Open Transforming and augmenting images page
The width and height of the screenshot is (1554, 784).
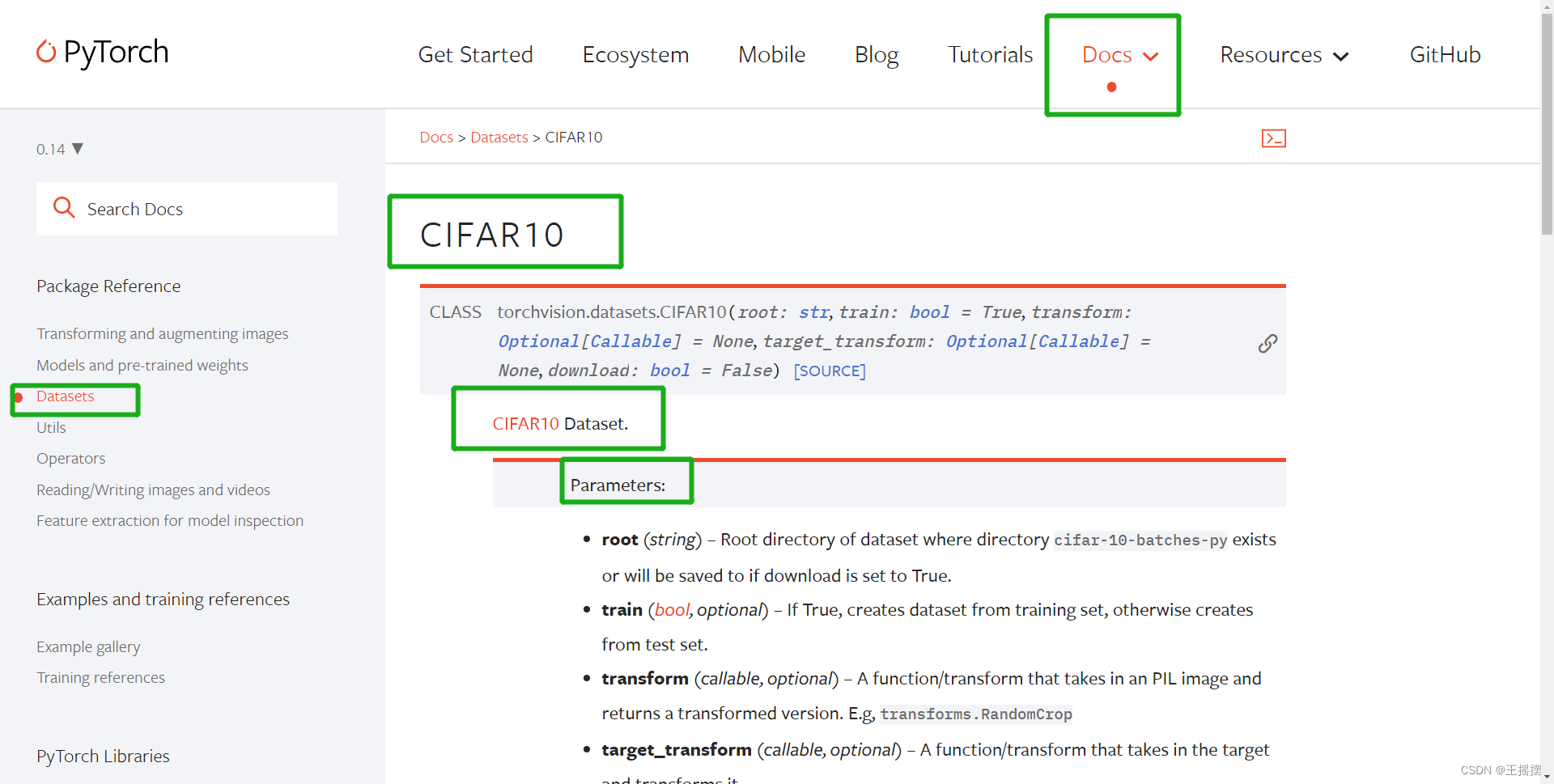(x=162, y=333)
